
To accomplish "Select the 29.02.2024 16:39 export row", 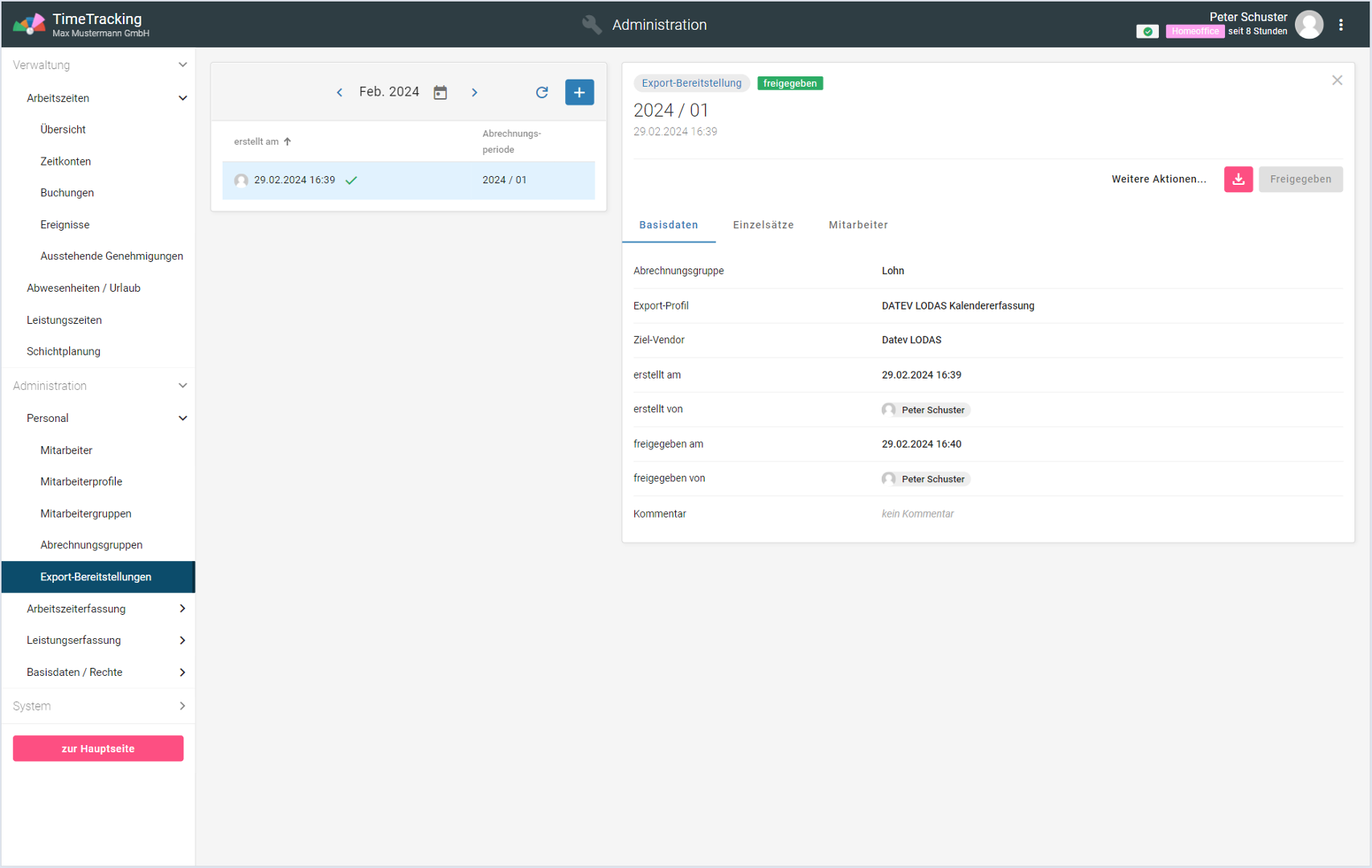I will (408, 180).
